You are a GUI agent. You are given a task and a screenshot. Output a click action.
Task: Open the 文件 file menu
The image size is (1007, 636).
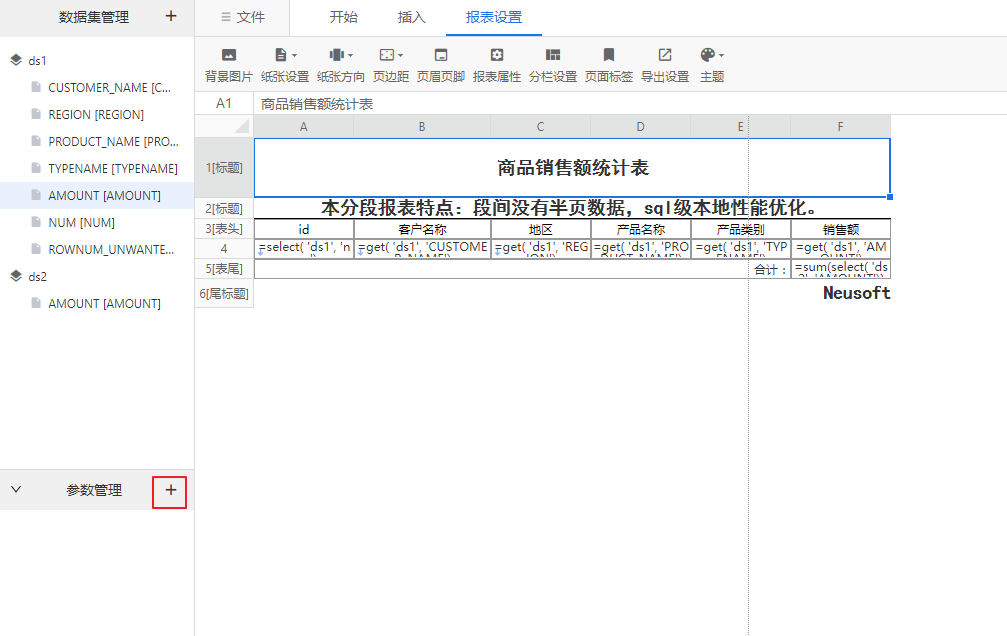[242, 17]
